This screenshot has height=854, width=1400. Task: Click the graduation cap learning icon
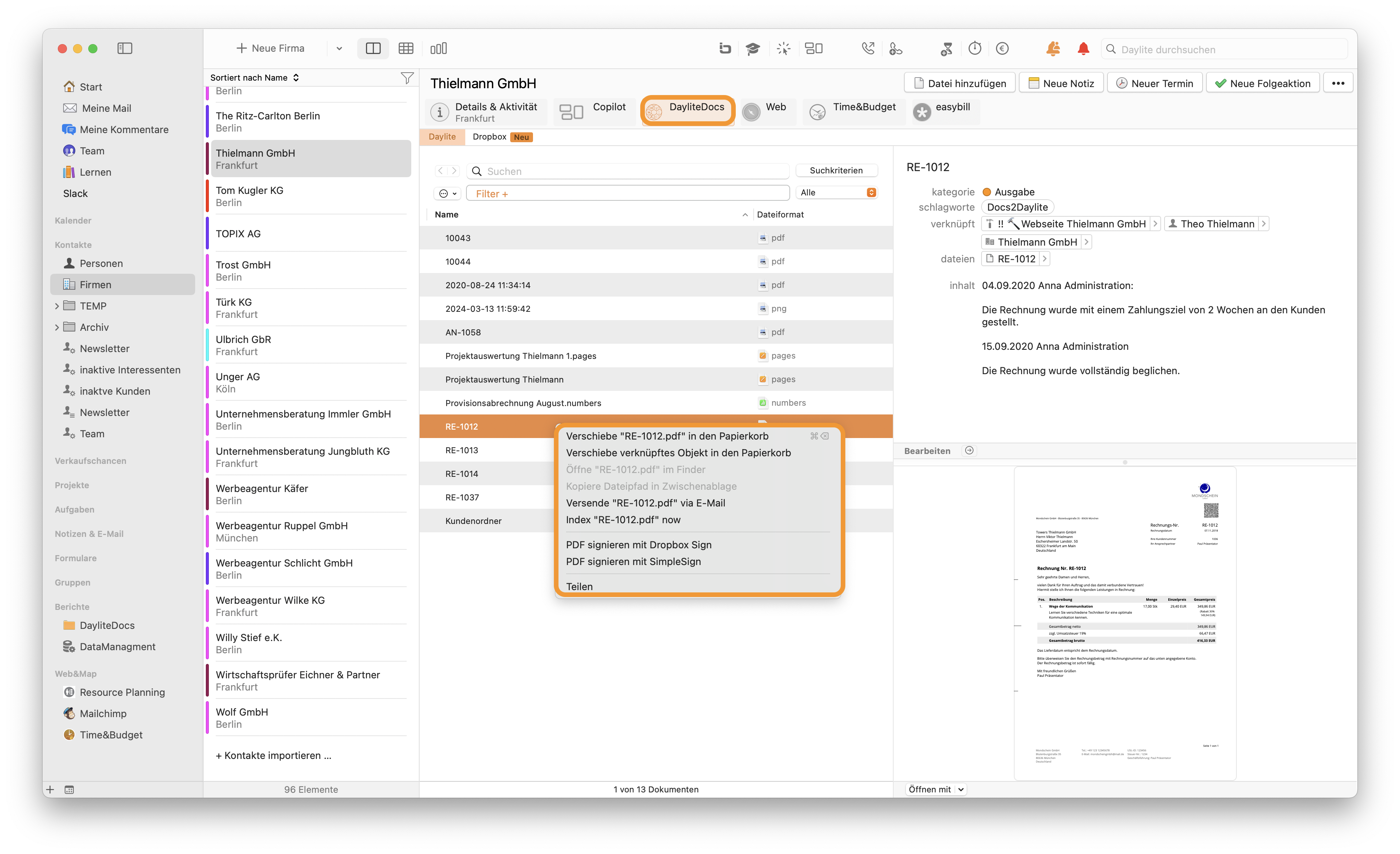click(753, 49)
